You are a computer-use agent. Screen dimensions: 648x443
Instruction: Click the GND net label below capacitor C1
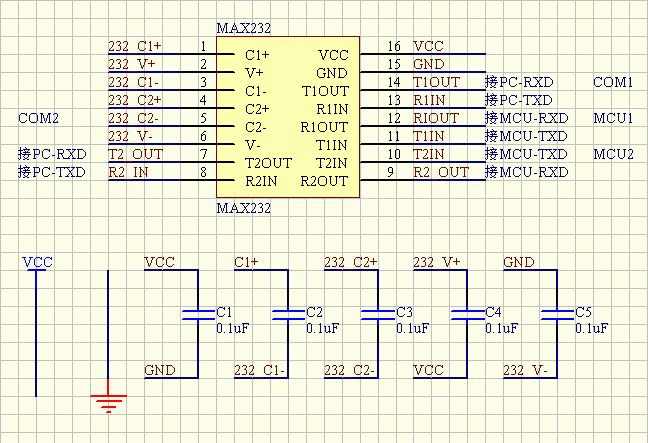coord(160,370)
